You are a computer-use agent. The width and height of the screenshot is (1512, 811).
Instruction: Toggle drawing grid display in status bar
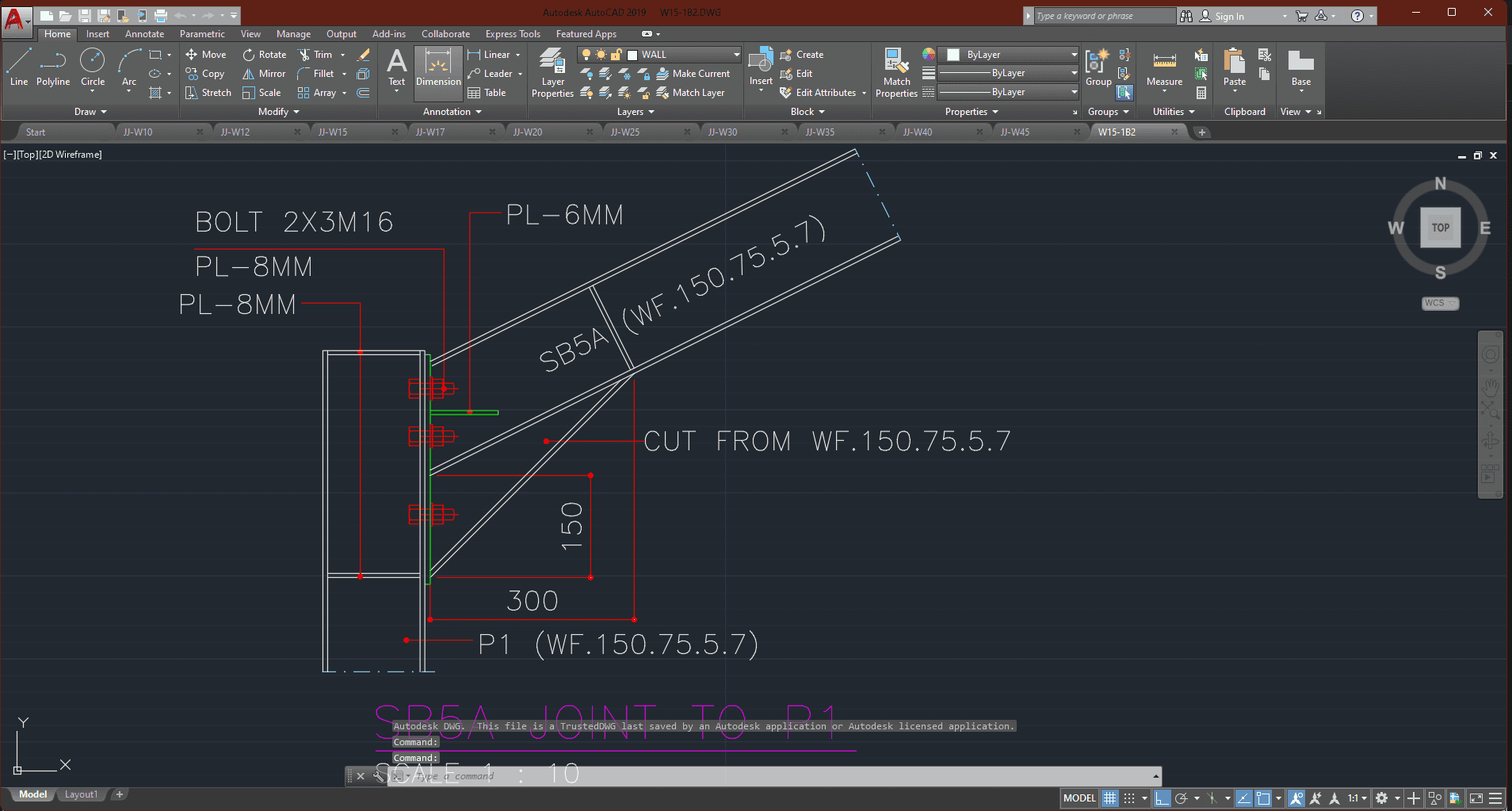pos(1110,798)
